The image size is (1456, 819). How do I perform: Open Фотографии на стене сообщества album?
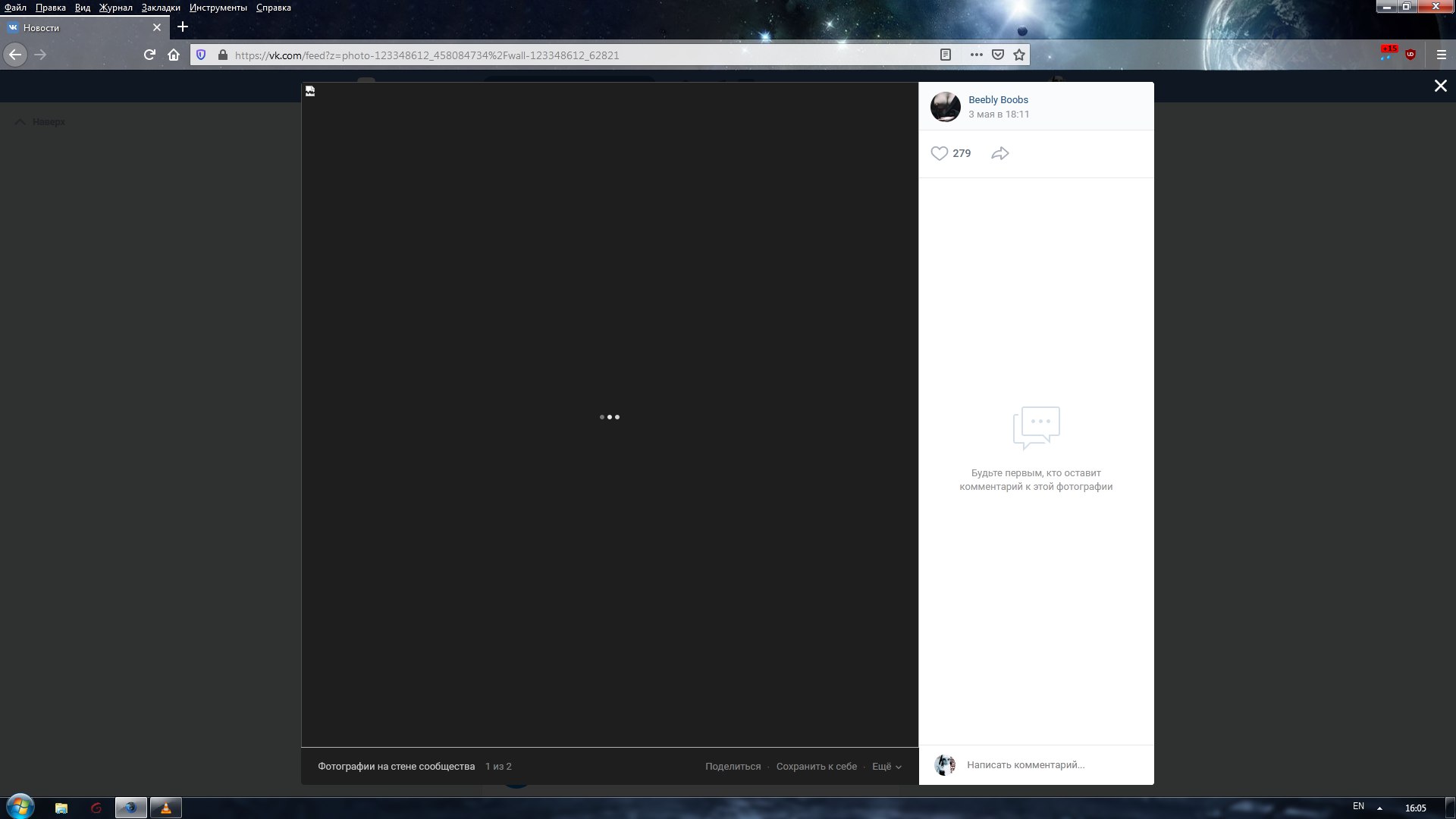click(396, 767)
